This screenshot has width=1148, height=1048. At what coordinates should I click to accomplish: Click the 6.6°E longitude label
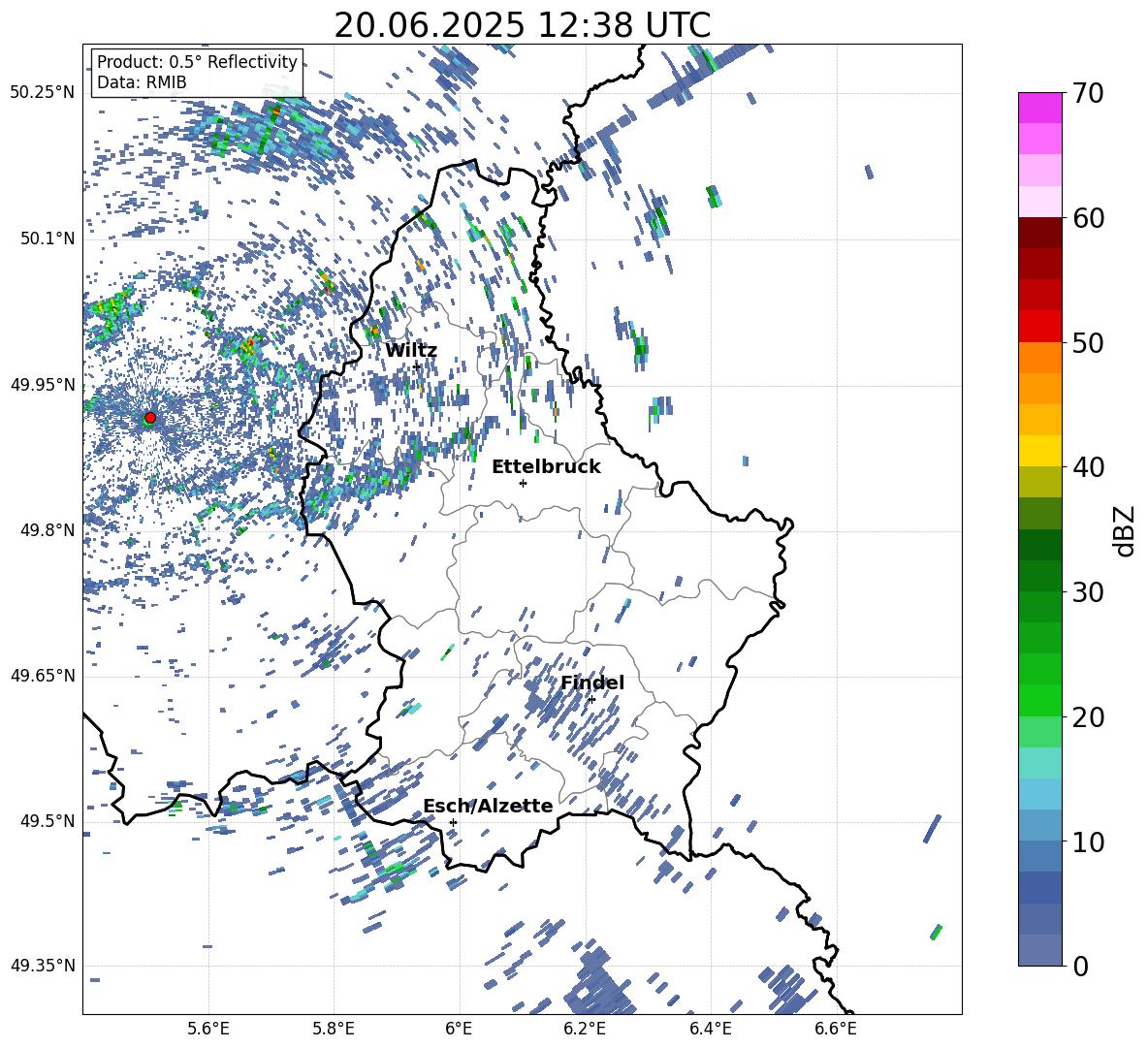836,1029
